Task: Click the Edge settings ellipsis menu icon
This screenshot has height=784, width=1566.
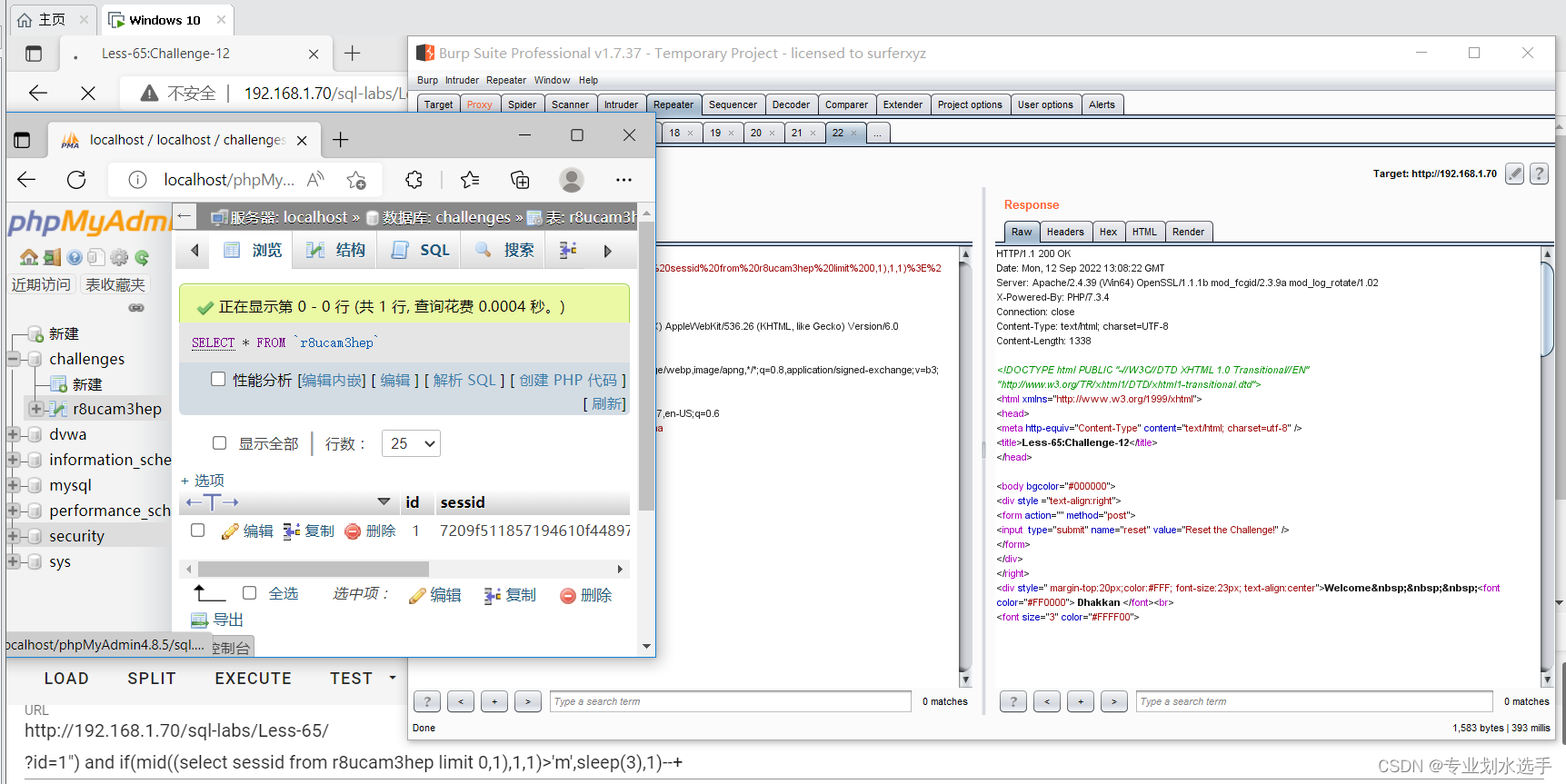Action: [x=623, y=180]
